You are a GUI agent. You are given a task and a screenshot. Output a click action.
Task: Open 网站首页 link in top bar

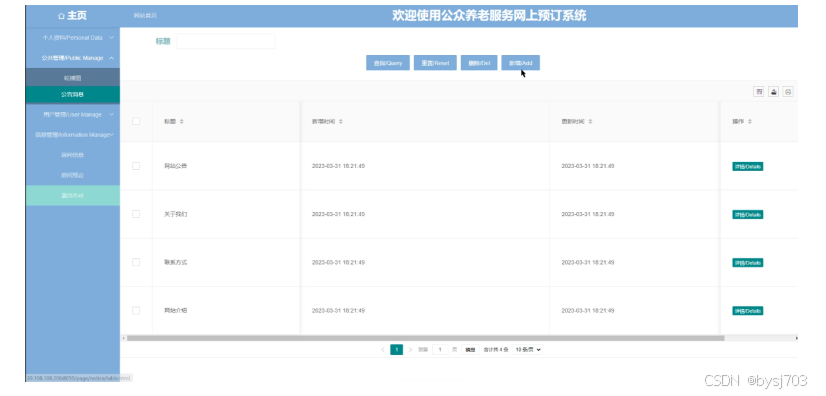click(x=145, y=16)
